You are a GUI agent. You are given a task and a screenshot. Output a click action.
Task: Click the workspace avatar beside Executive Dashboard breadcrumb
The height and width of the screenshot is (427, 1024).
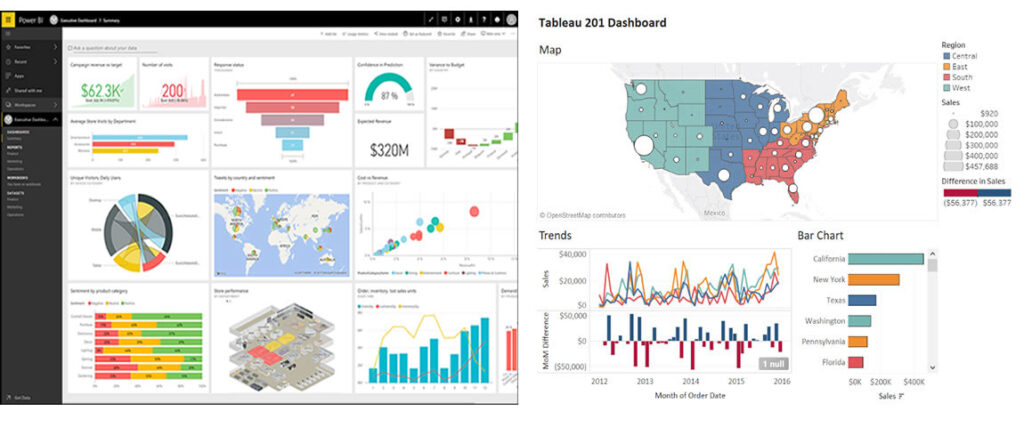pos(54,20)
